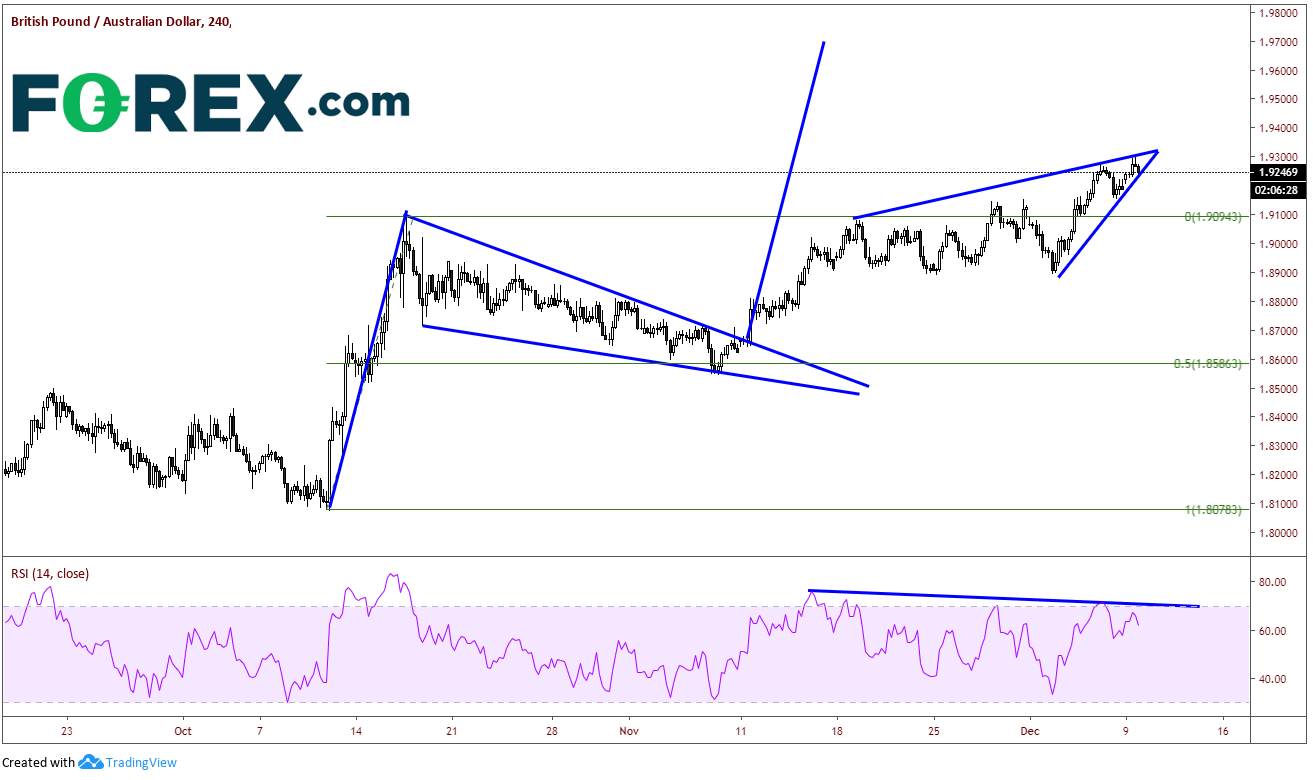Viewport: 1313px width, 780px height.
Task: Click the 1.97000 price axis label
Action: [1280, 43]
